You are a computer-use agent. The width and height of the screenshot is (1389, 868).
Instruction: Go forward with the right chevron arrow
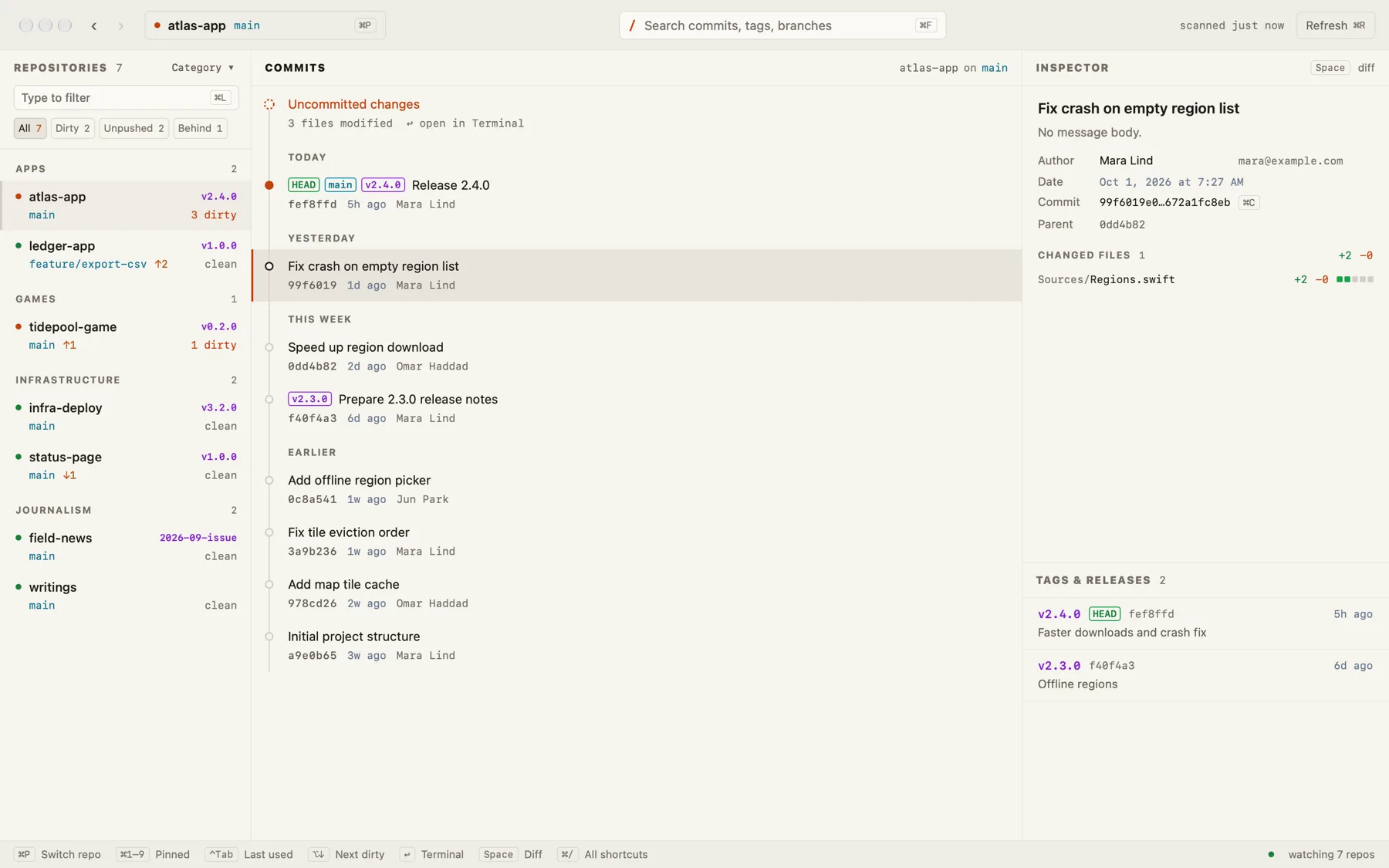tap(120, 25)
